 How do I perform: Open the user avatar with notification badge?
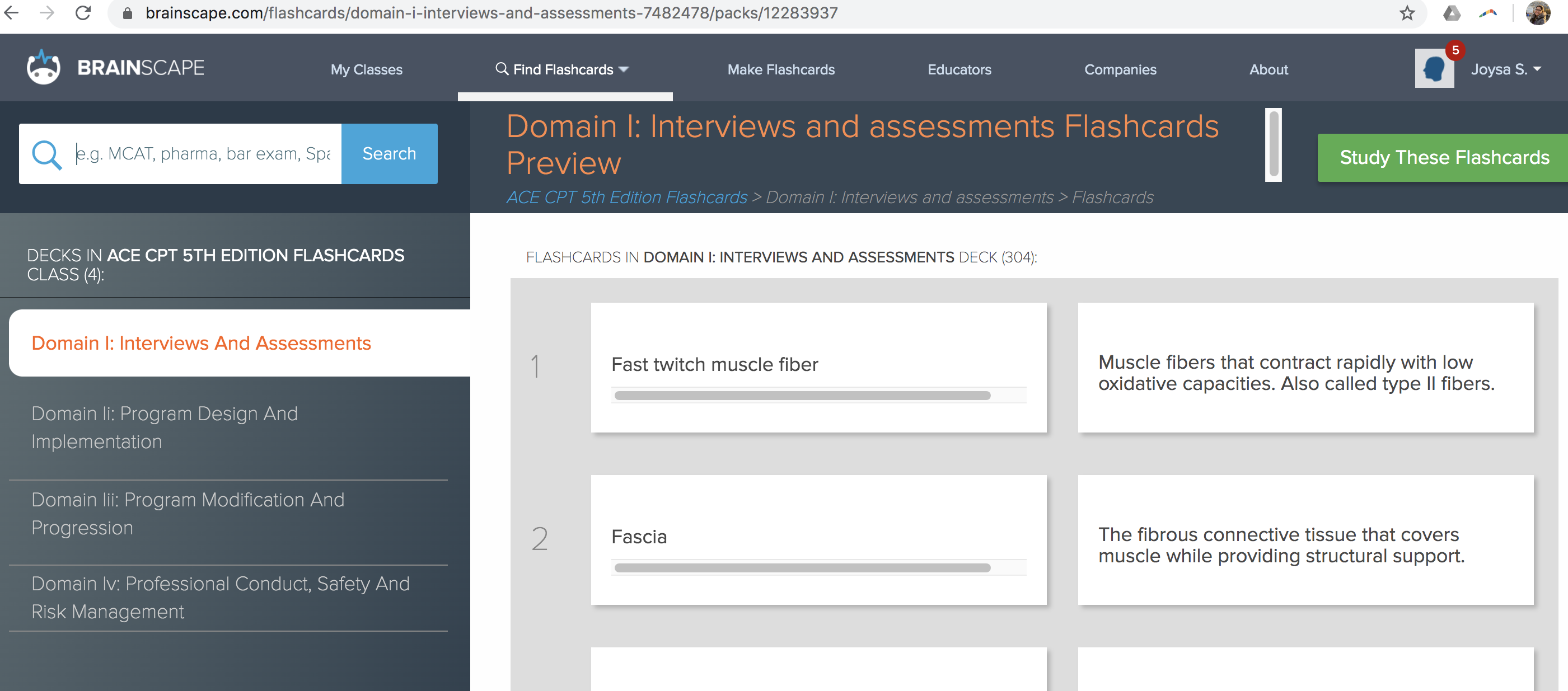tap(1434, 68)
